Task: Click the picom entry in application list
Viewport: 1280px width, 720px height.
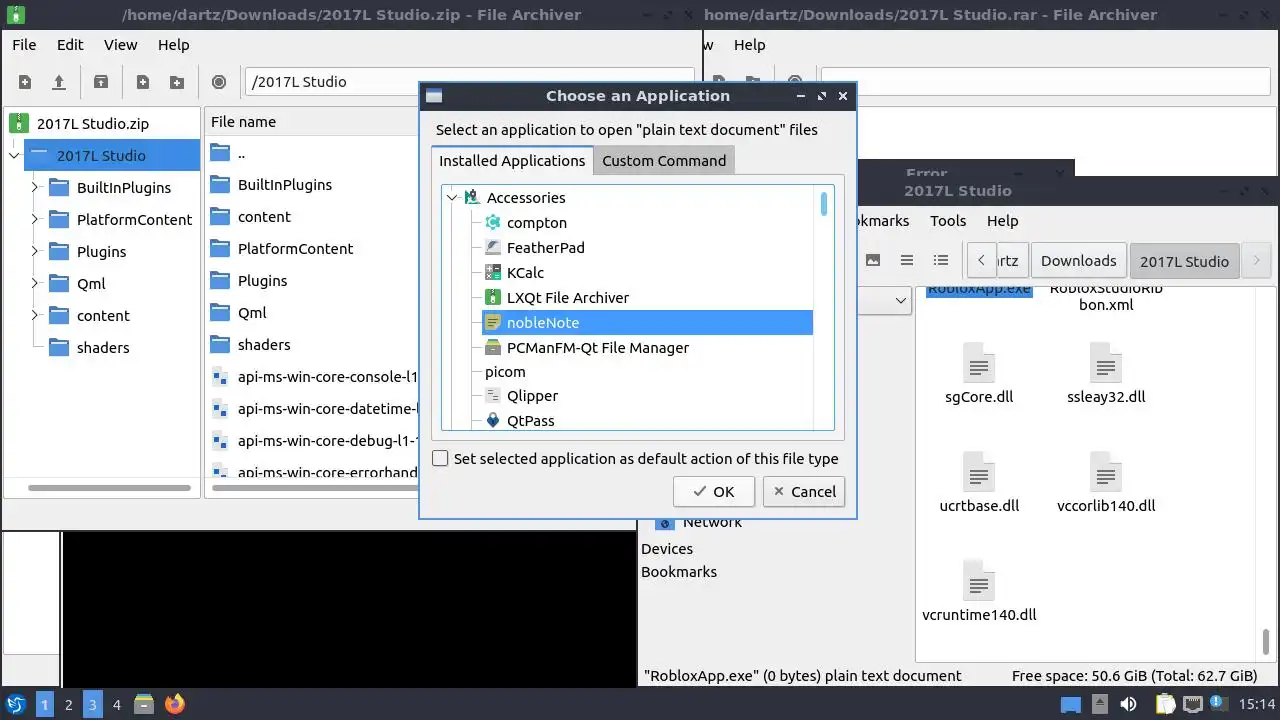Action: pyautogui.click(x=505, y=371)
